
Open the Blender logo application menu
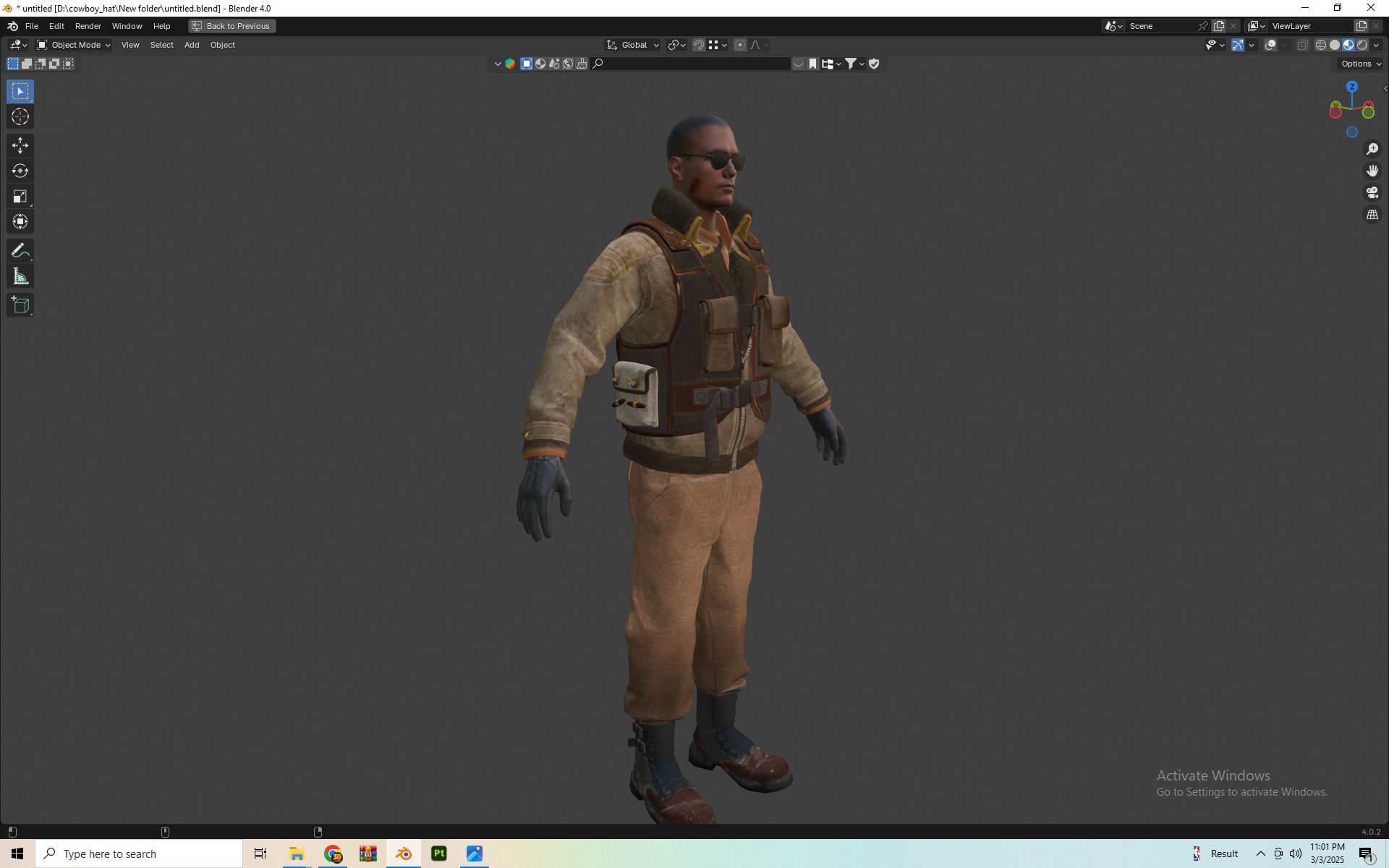[x=12, y=26]
